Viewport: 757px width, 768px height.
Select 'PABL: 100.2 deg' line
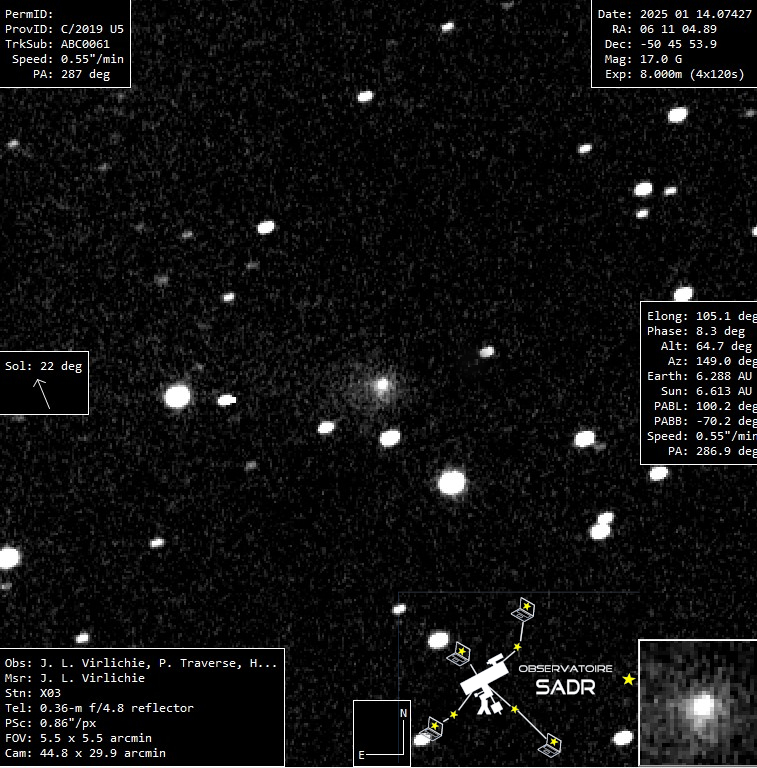[x=706, y=406]
